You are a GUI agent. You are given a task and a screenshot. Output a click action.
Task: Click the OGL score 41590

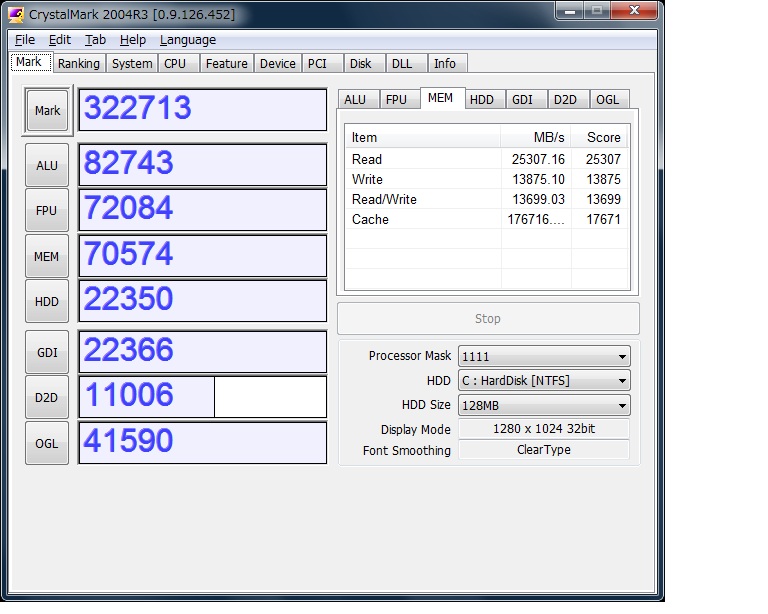(203, 443)
